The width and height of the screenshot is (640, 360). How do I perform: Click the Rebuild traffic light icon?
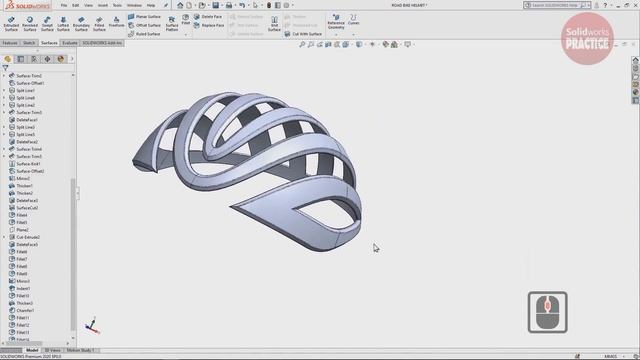click(269, 5)
